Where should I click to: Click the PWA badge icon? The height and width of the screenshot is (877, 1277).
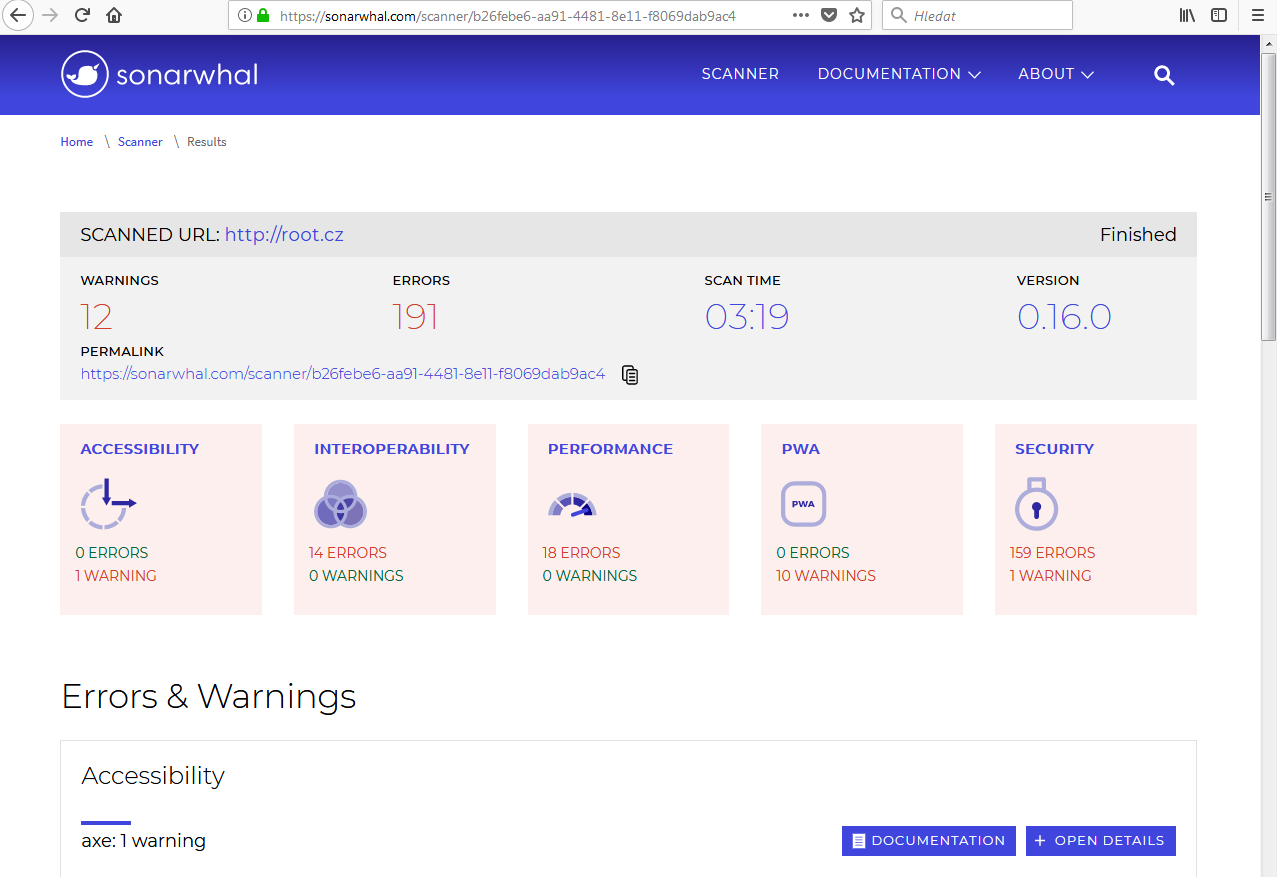coord(803,504)
